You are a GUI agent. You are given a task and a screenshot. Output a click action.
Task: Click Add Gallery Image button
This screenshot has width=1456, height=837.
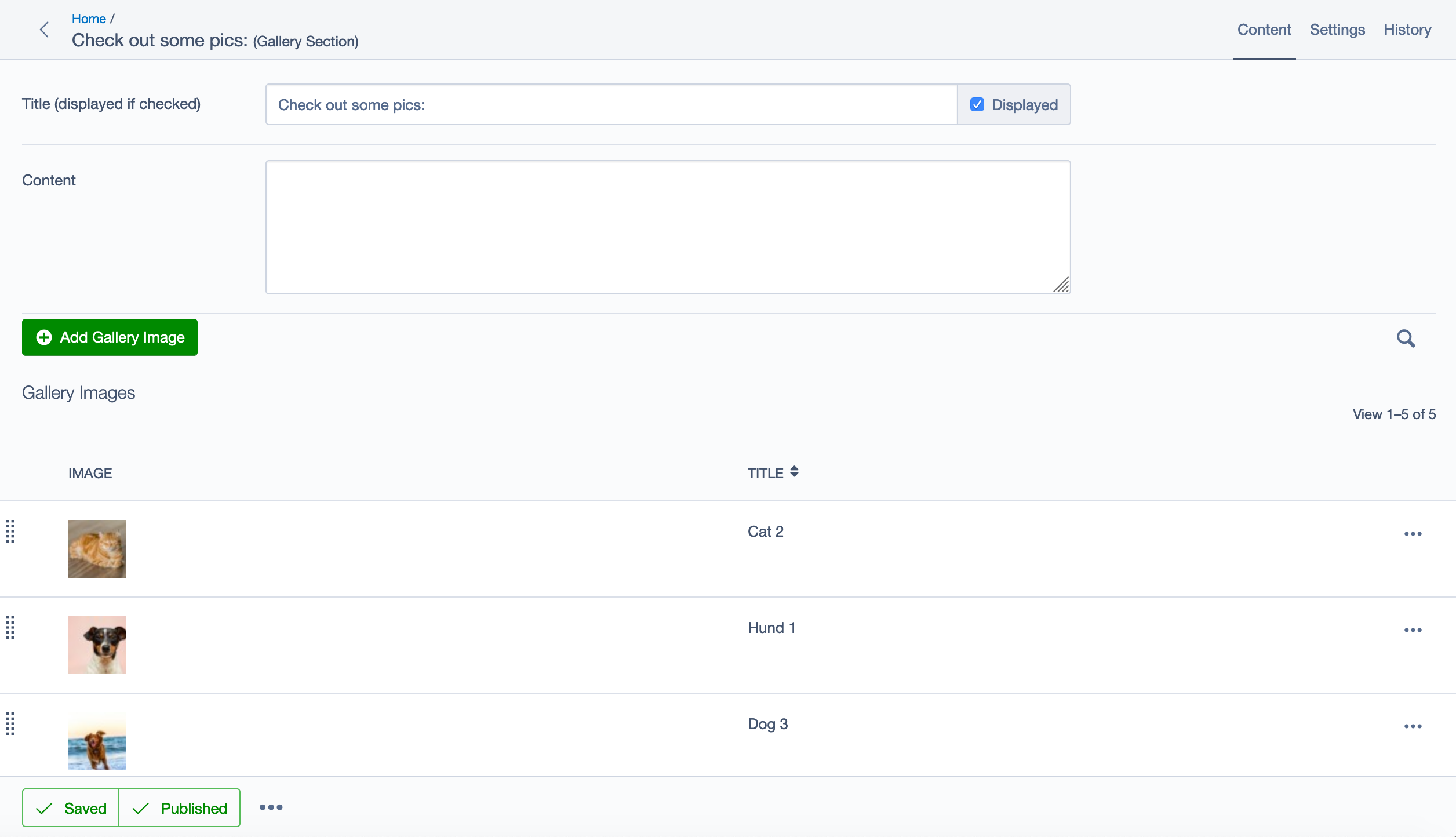pyautogui.click(x=110, y=337)
